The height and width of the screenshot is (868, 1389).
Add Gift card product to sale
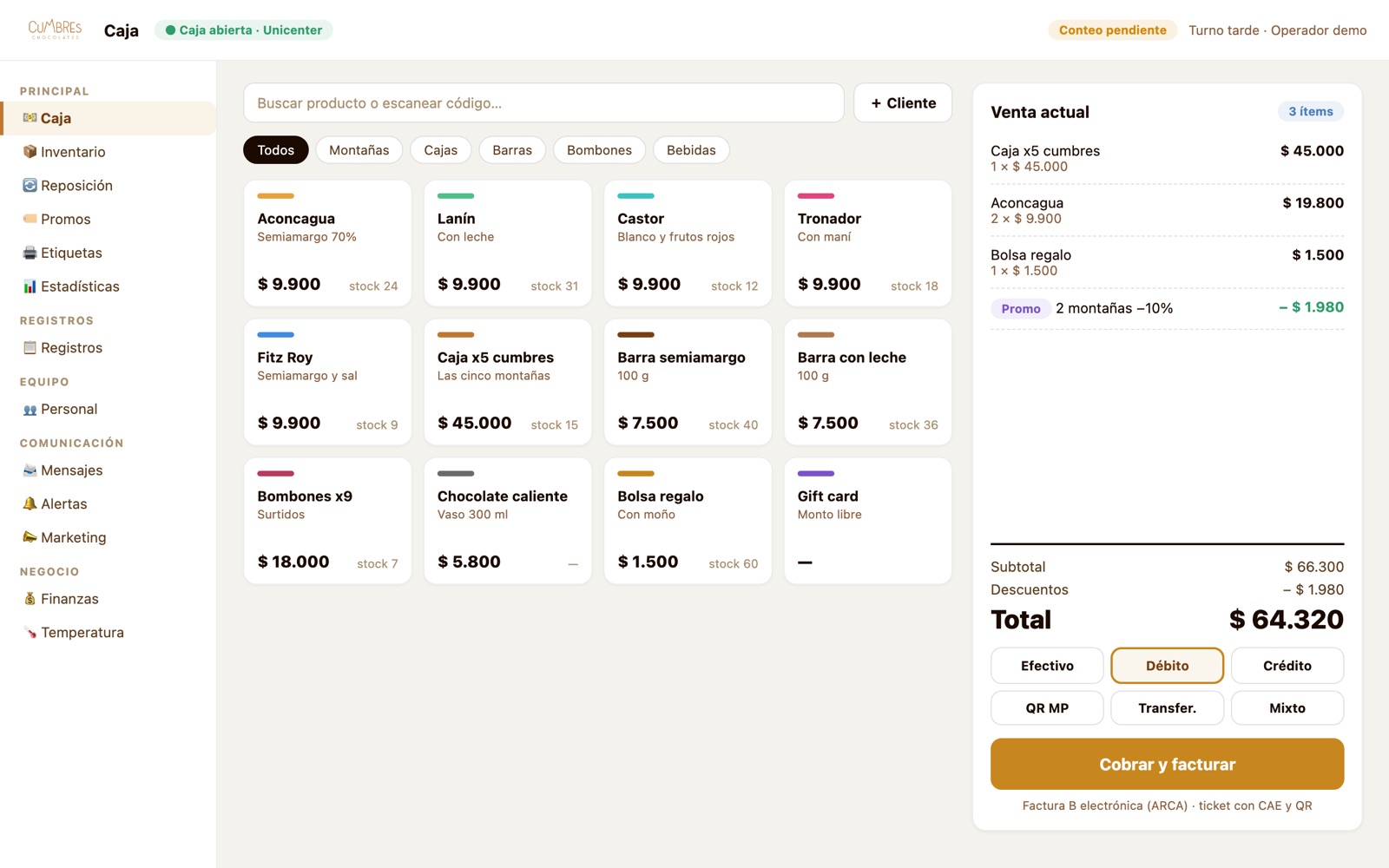point(868,521)
